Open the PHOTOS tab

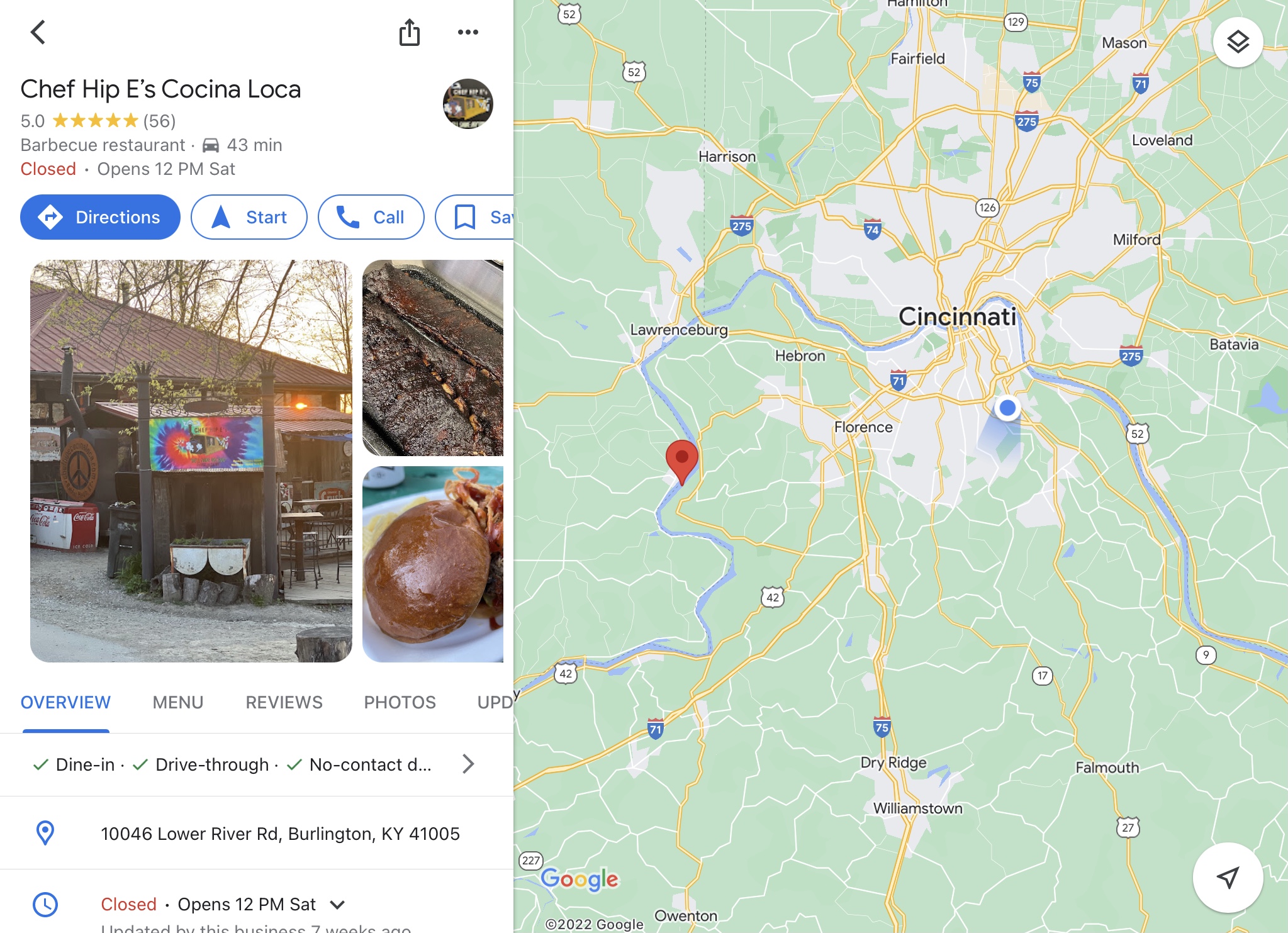click(400, 702)
